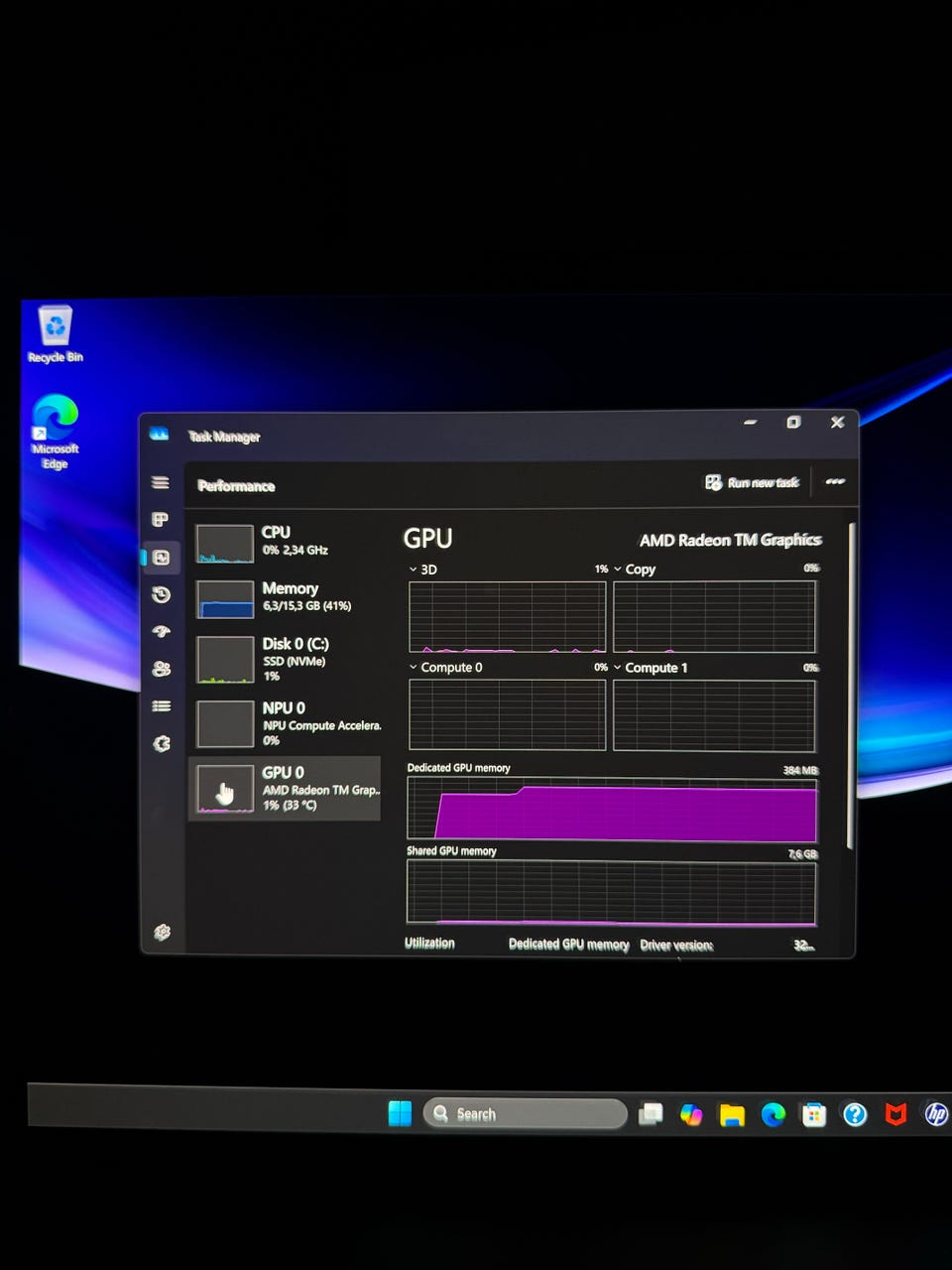The height and width of the screenshot is (1270, 952).
Task: Open the Processes page in the sidebar
Action: (x=161, y=520)
